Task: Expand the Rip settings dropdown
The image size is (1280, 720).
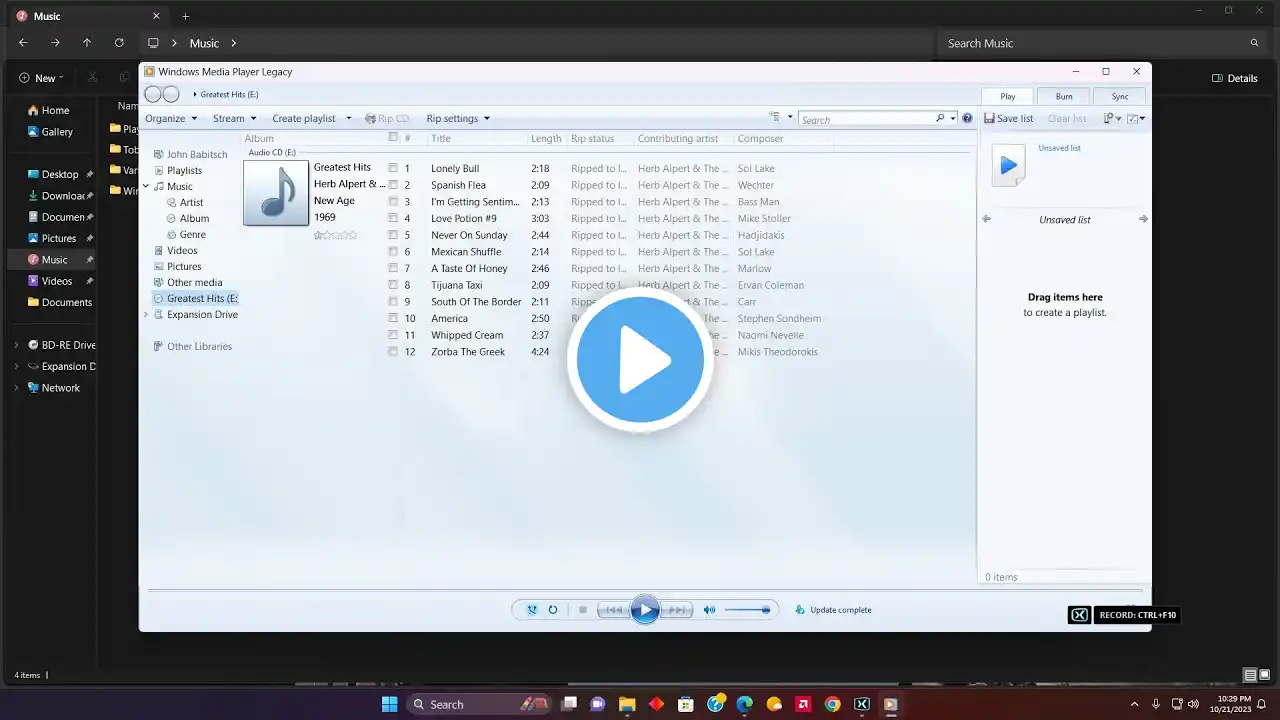Action: (x=458, y=118)
